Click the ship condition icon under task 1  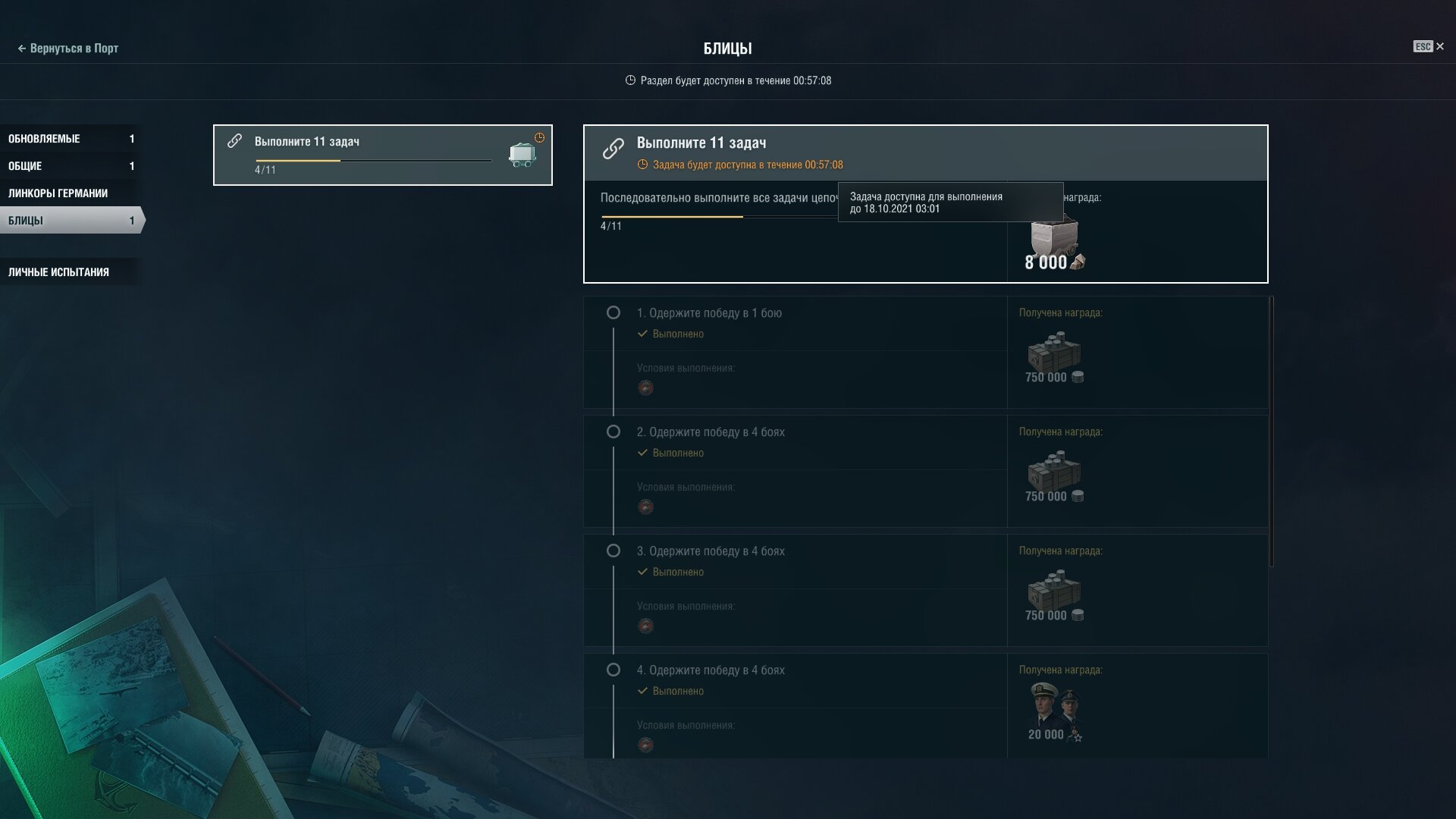645,388
